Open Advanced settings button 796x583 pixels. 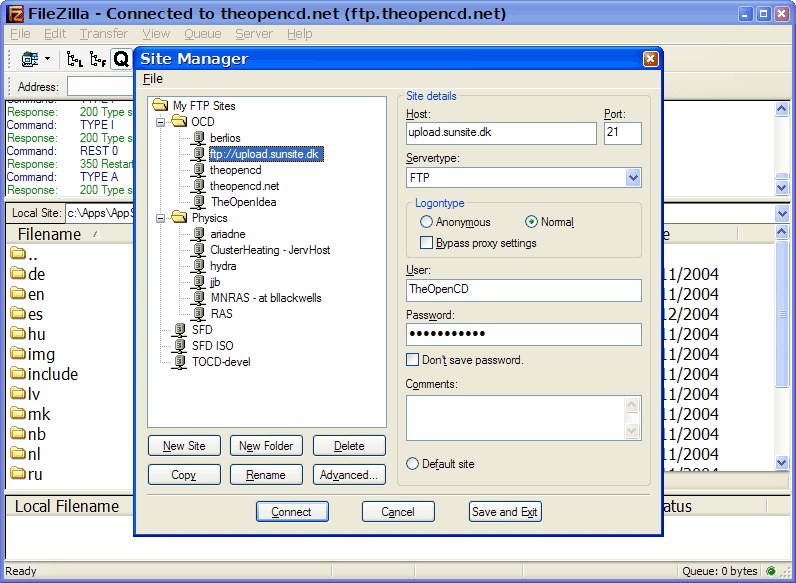tap(349, 475)
